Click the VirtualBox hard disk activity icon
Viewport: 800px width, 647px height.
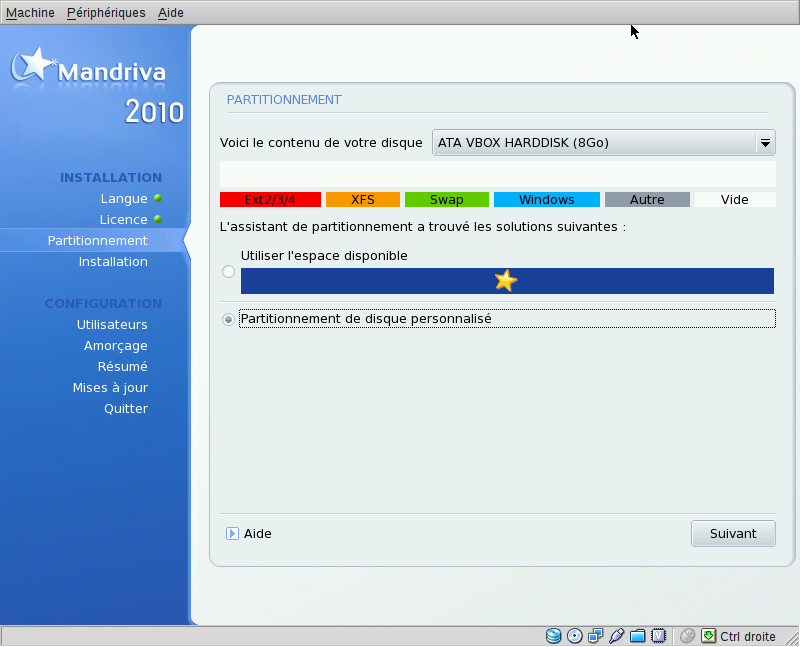click(553, 636)
